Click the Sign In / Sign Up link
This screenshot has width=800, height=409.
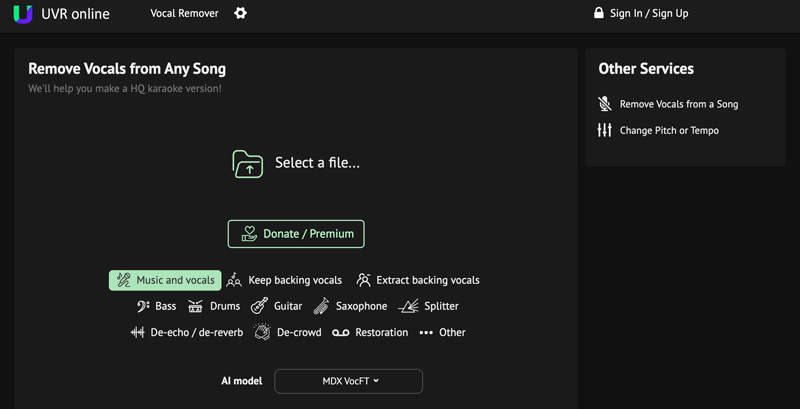649,13
